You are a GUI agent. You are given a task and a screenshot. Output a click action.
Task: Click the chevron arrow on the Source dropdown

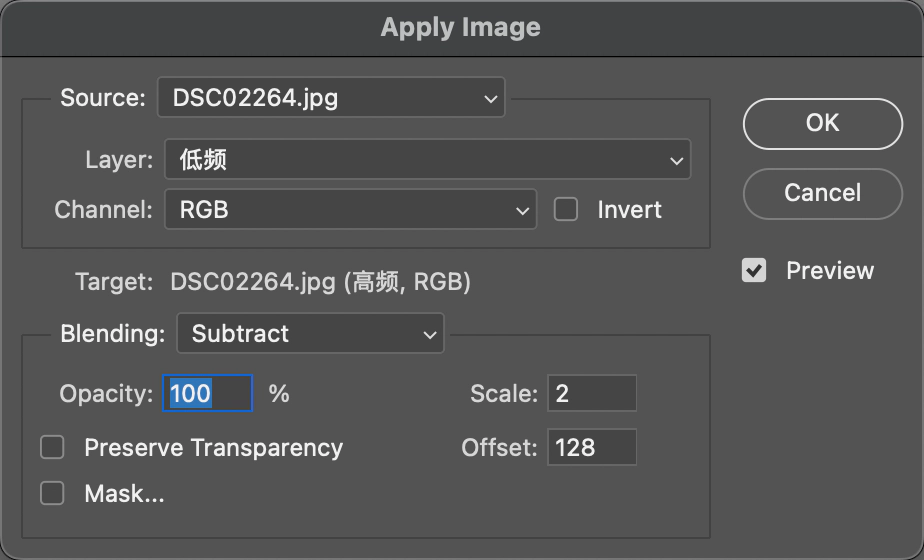point(490,99)
